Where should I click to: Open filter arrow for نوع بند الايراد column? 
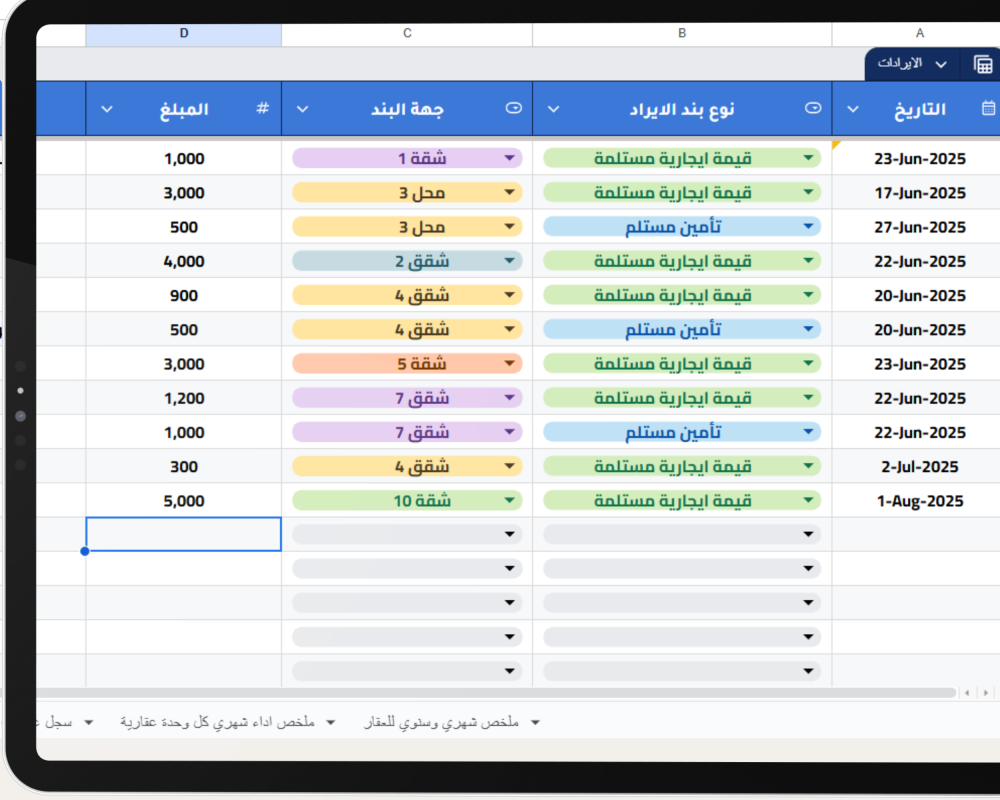point(554,109)
